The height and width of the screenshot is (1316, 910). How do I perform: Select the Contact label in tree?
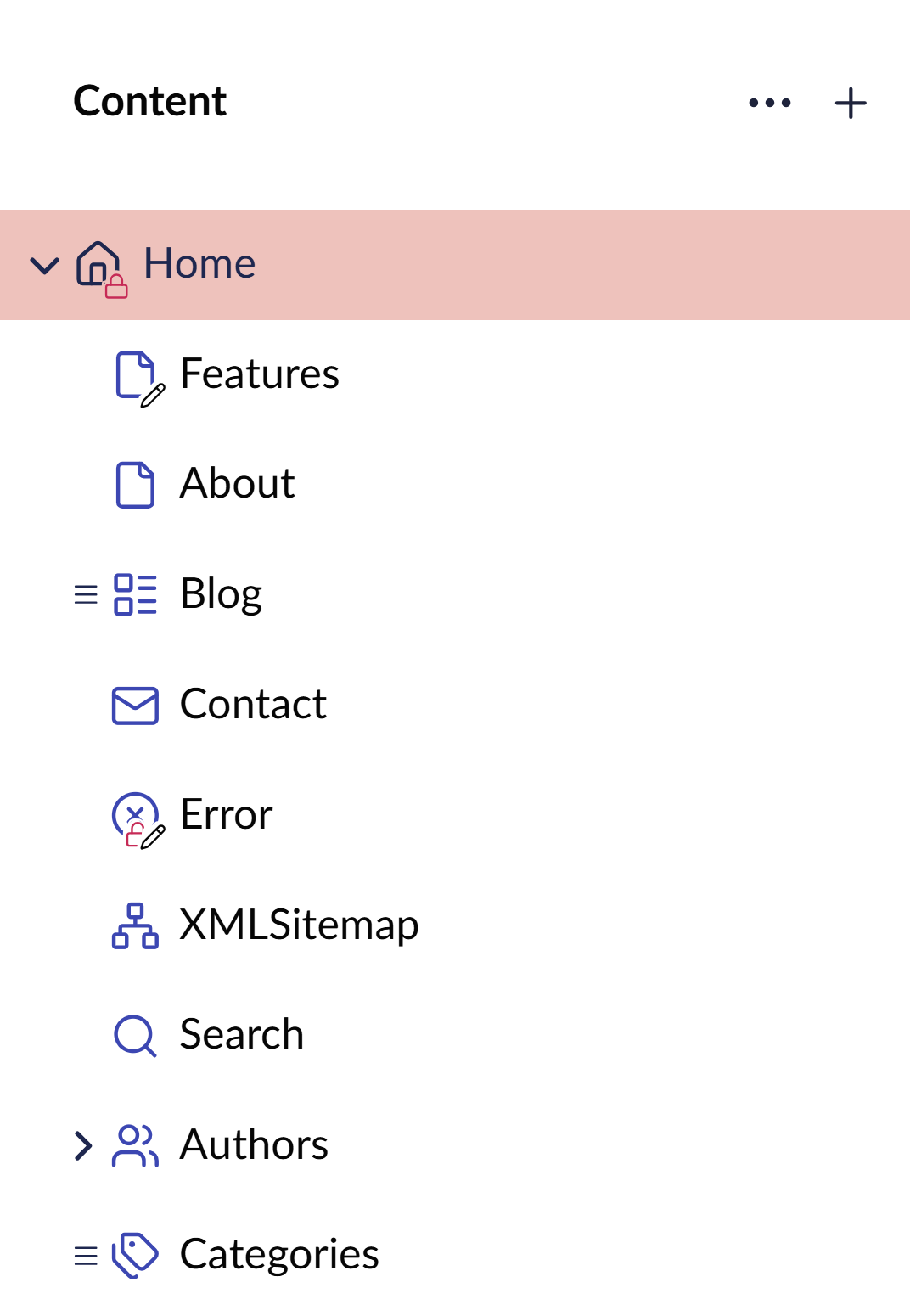pos(253,705)
